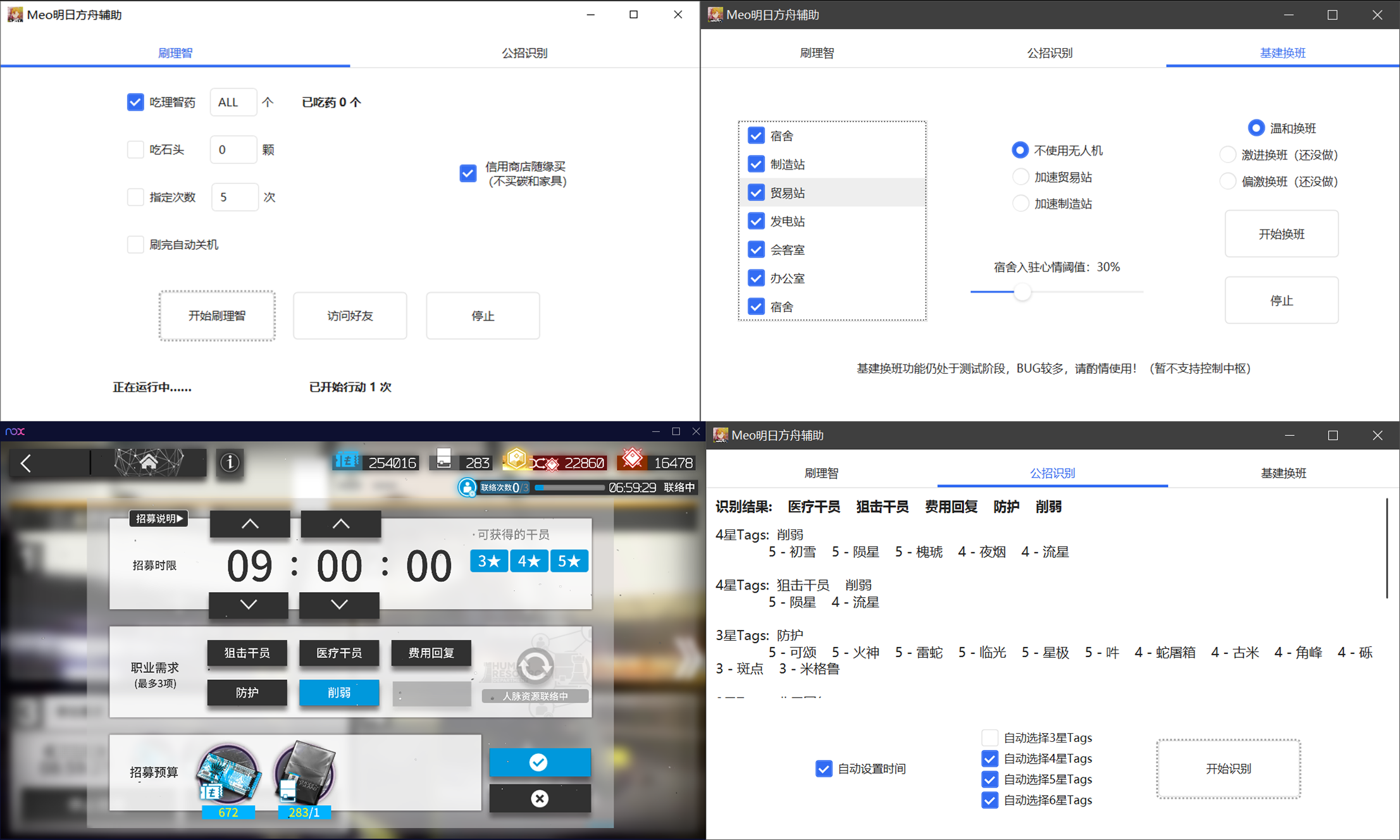The image size is (1400, 840).
Task: Deselect the blue 削弱 tag
Action: (x=339, y=693)
